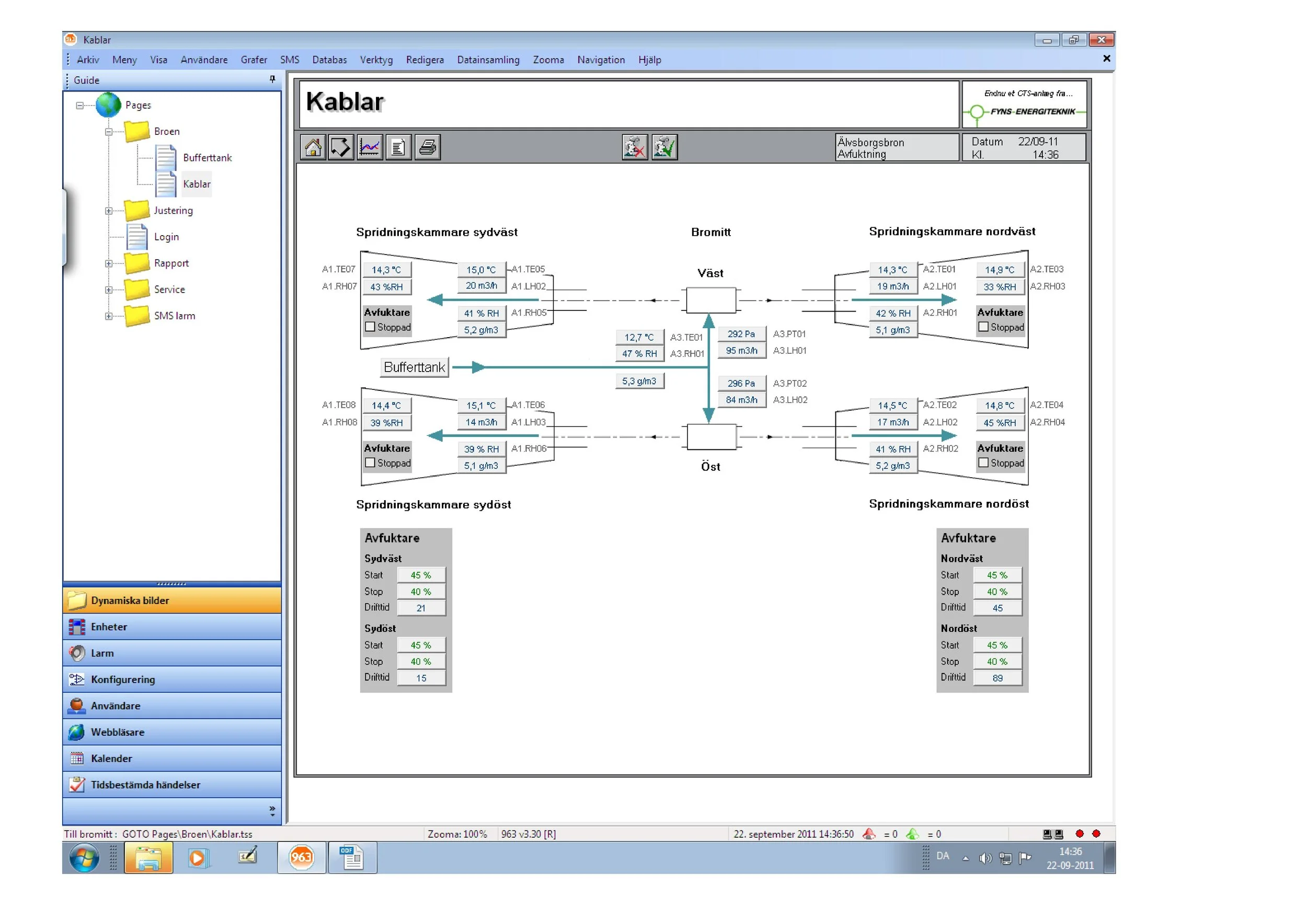Click the Sydväst Drifttid value field
Image resolution: width=1307 pixels, height=924 pixels.
point(421,608)
